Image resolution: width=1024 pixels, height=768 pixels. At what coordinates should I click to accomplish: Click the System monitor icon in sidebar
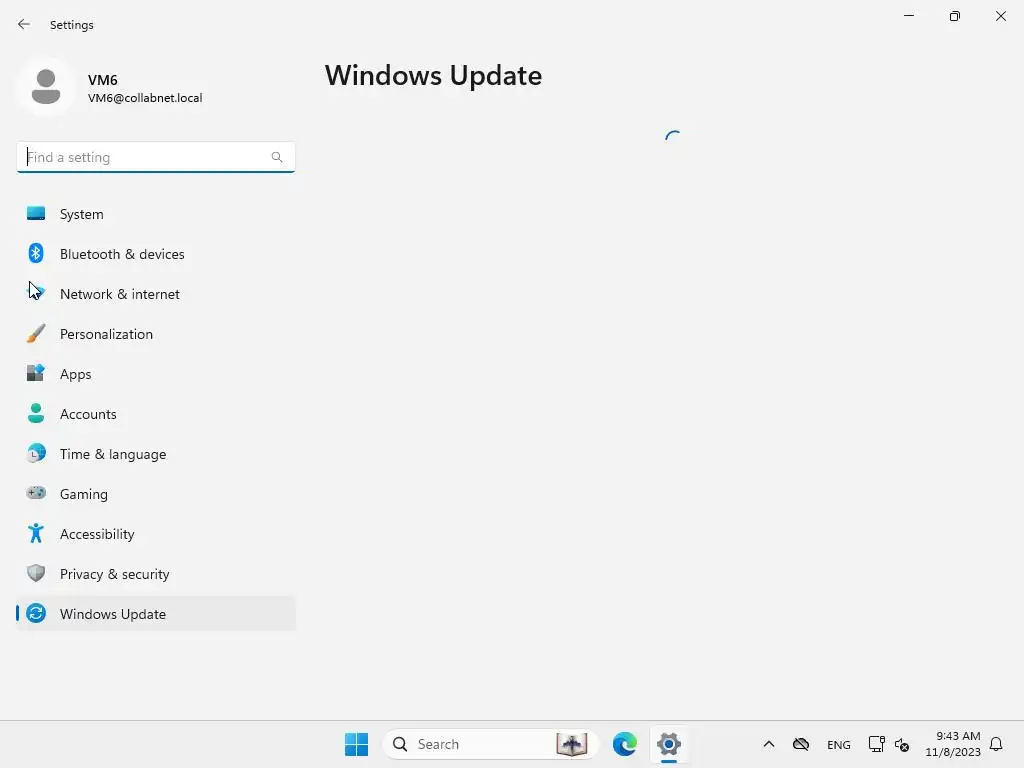(36, 214)
